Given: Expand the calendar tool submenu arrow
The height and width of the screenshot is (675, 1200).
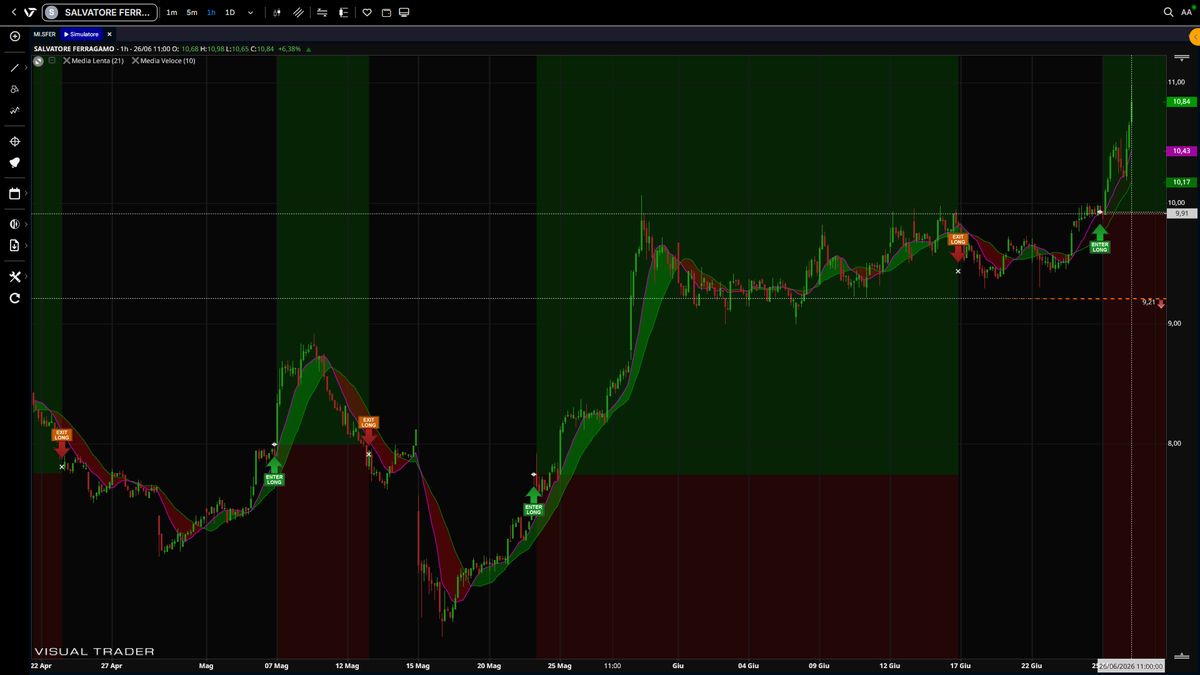Looking at the screenshot, I should [25, 193].
